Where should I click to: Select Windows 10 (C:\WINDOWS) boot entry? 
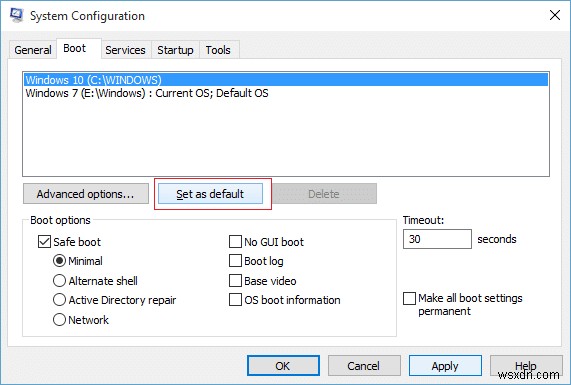pyautogui.click(x=286, y=80)
